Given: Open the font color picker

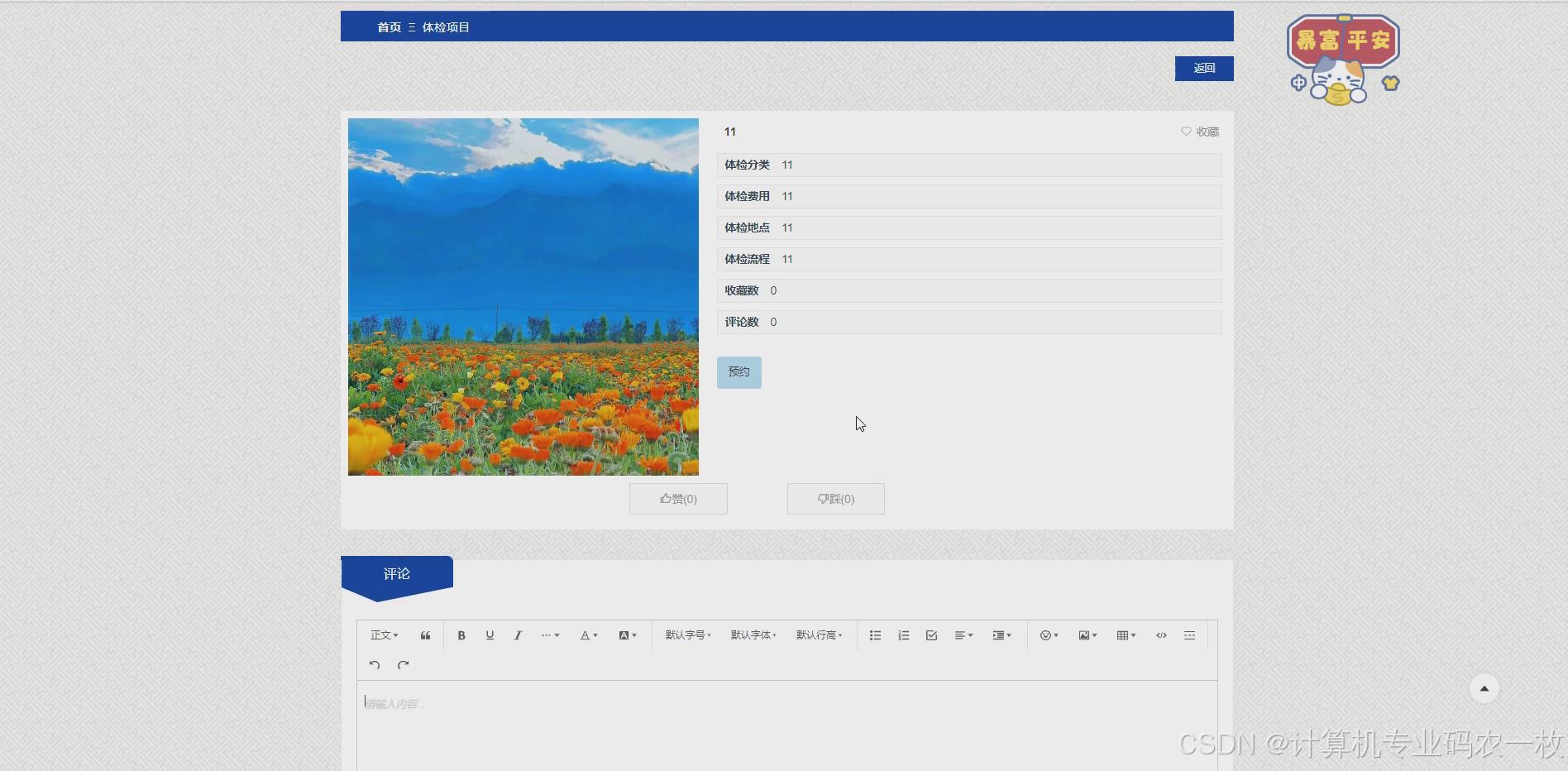Looking at the screenshot, I should pyautogui.click(x=589, y=635).
